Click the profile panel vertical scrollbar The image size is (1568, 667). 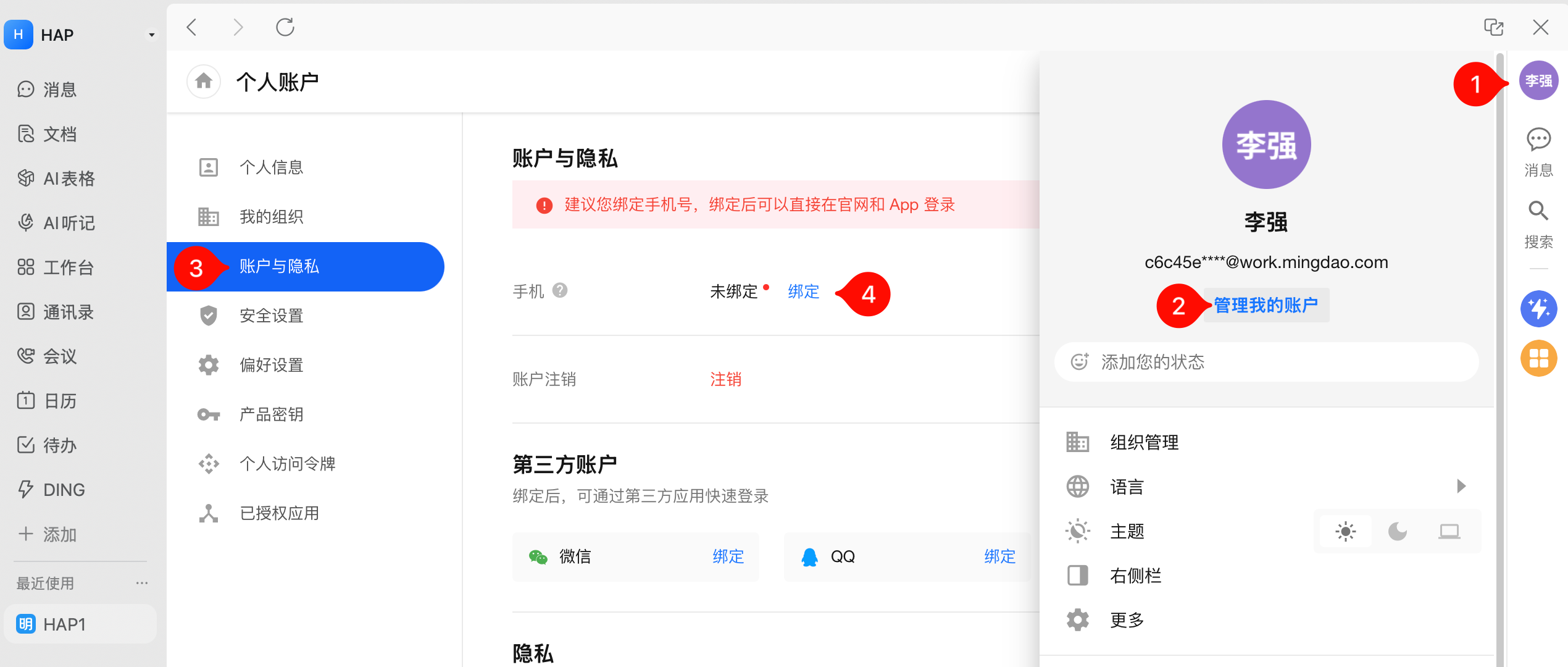pyautogui.click(x=1499, y=359)
